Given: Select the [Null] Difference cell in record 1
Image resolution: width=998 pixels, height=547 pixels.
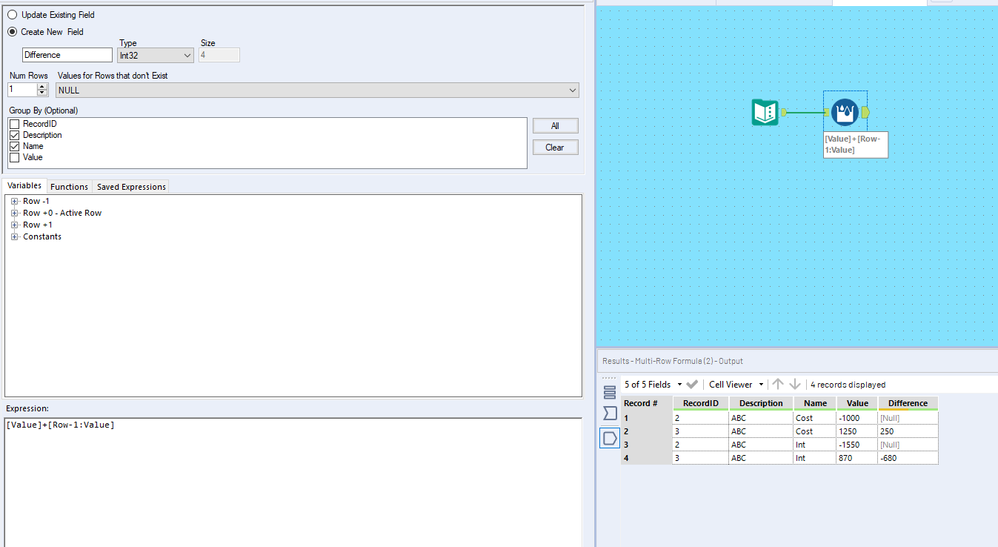Looking at the screenshot, I should pyautogui.click(x=908, y=418).
